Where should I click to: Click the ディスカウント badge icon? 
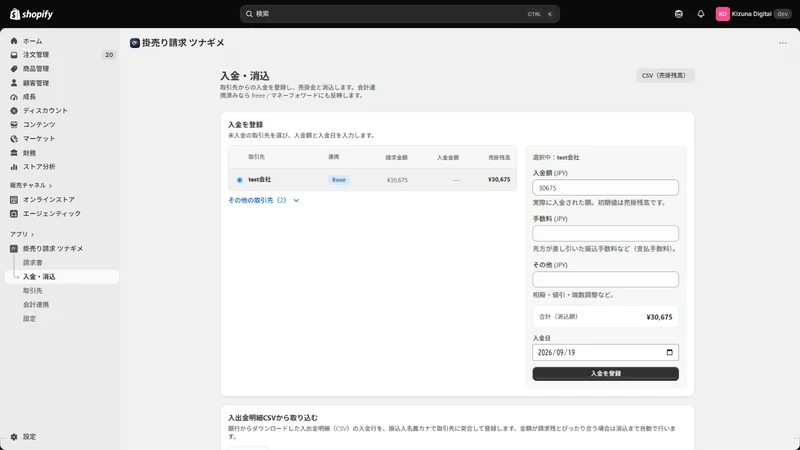[x=14, y=110]
